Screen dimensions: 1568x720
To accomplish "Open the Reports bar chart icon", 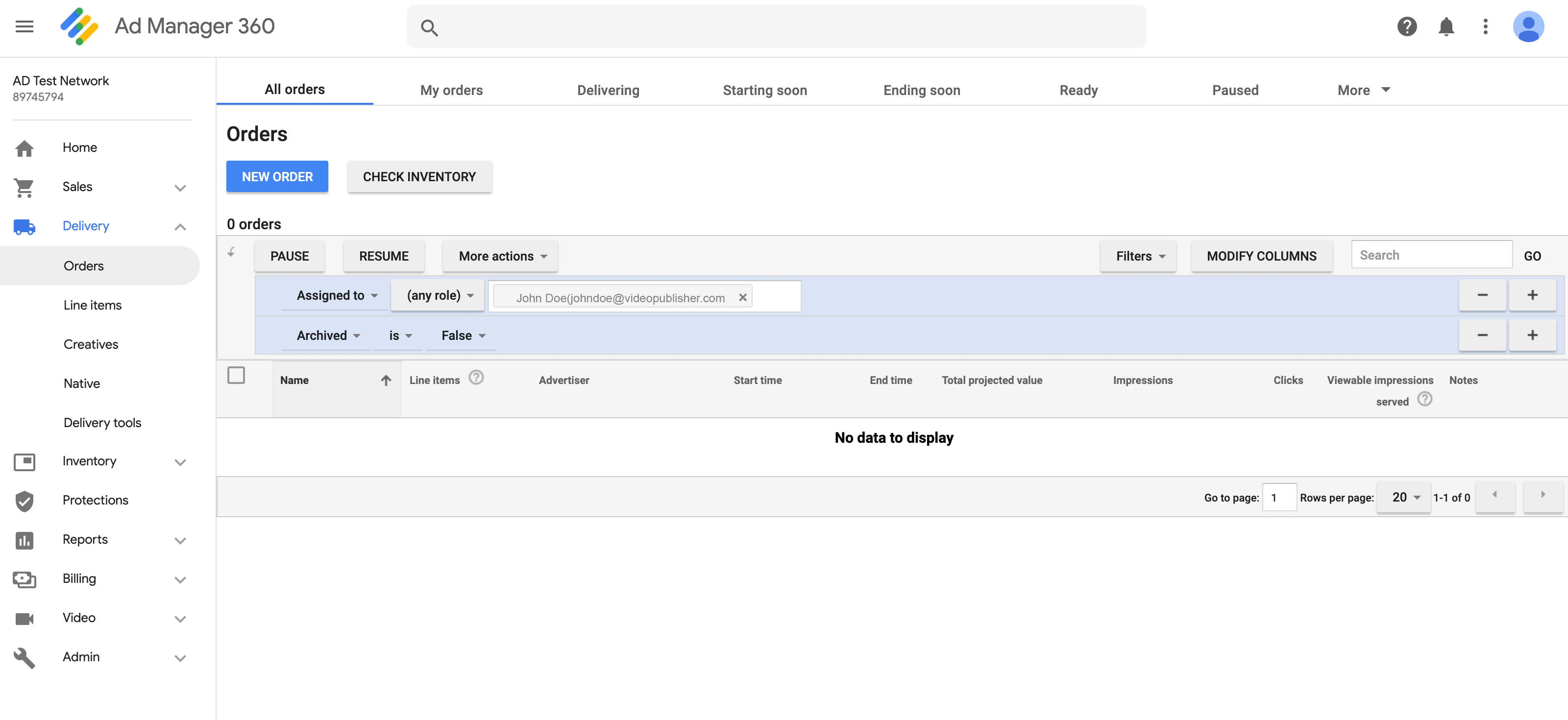I will (x=24, y=540).
